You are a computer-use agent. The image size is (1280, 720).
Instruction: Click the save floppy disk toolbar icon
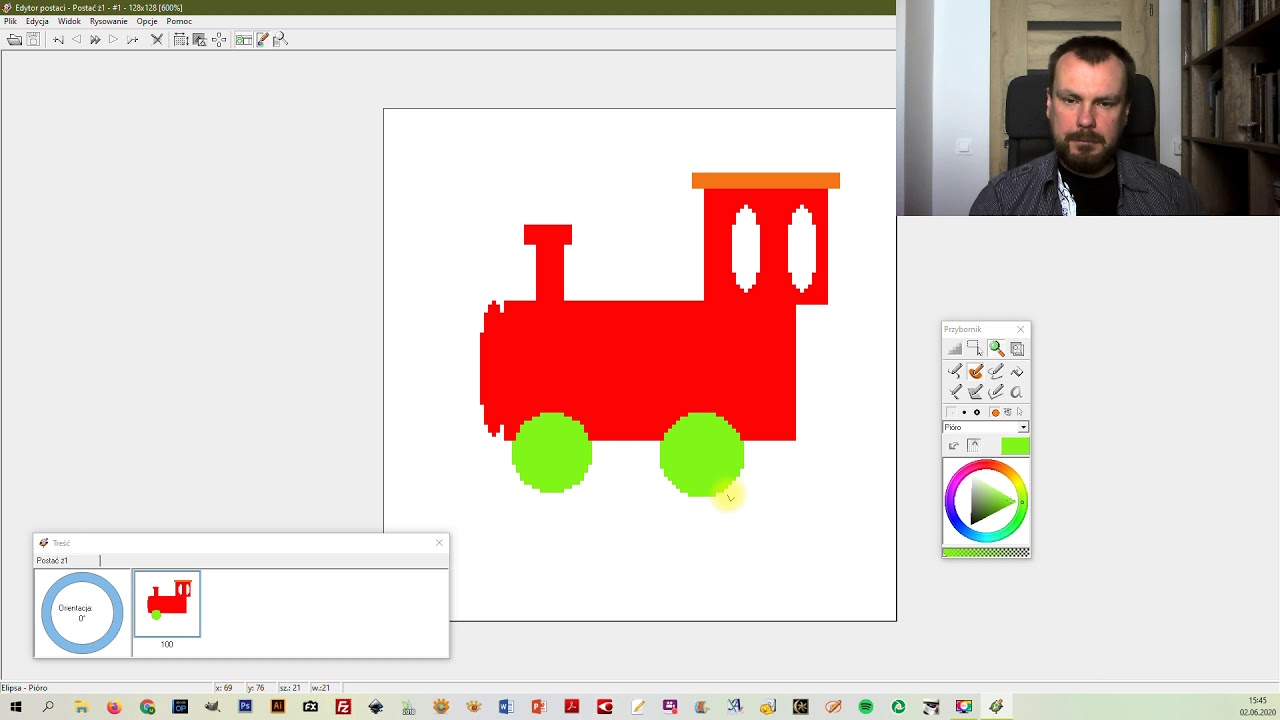(x=33, y=40)
